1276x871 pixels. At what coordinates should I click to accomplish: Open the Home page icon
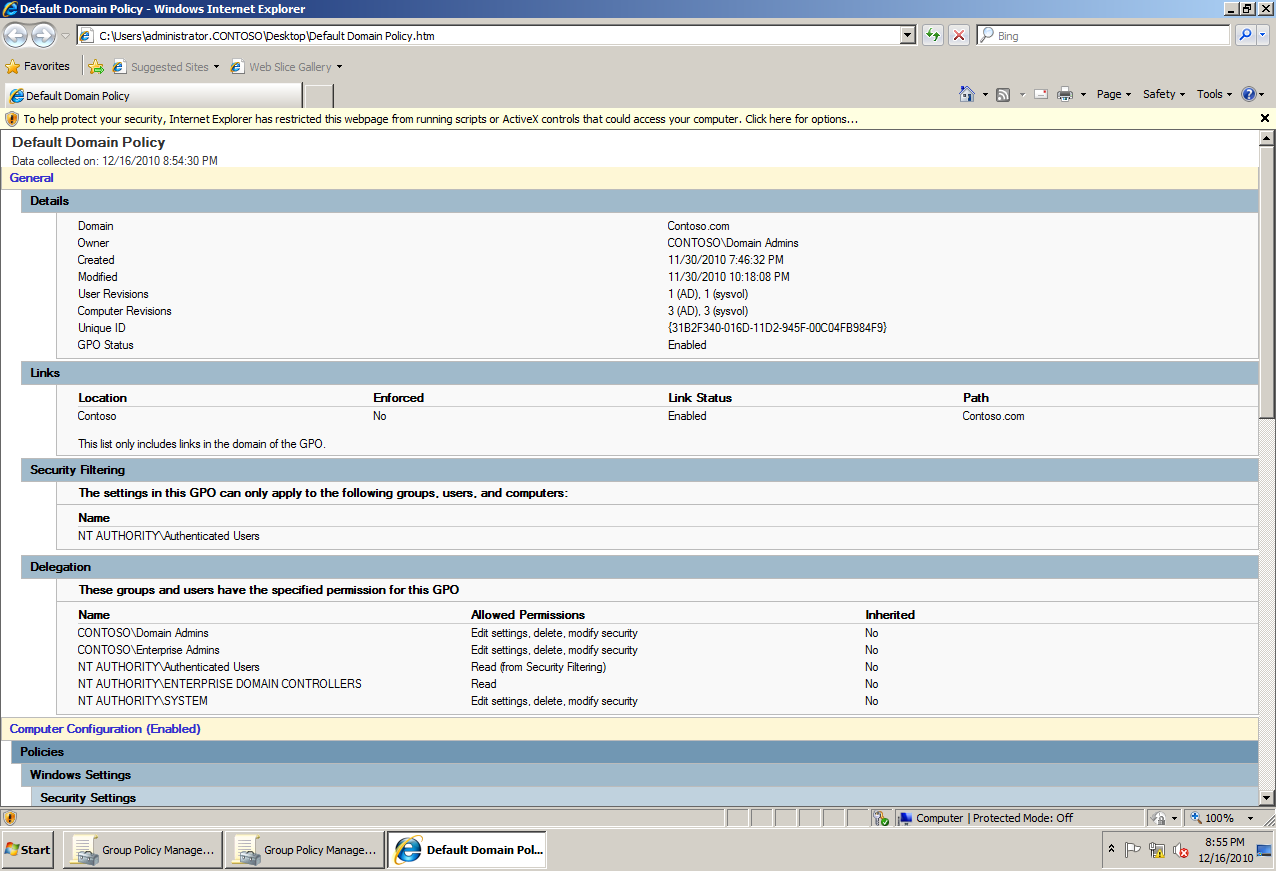[966, 93]
